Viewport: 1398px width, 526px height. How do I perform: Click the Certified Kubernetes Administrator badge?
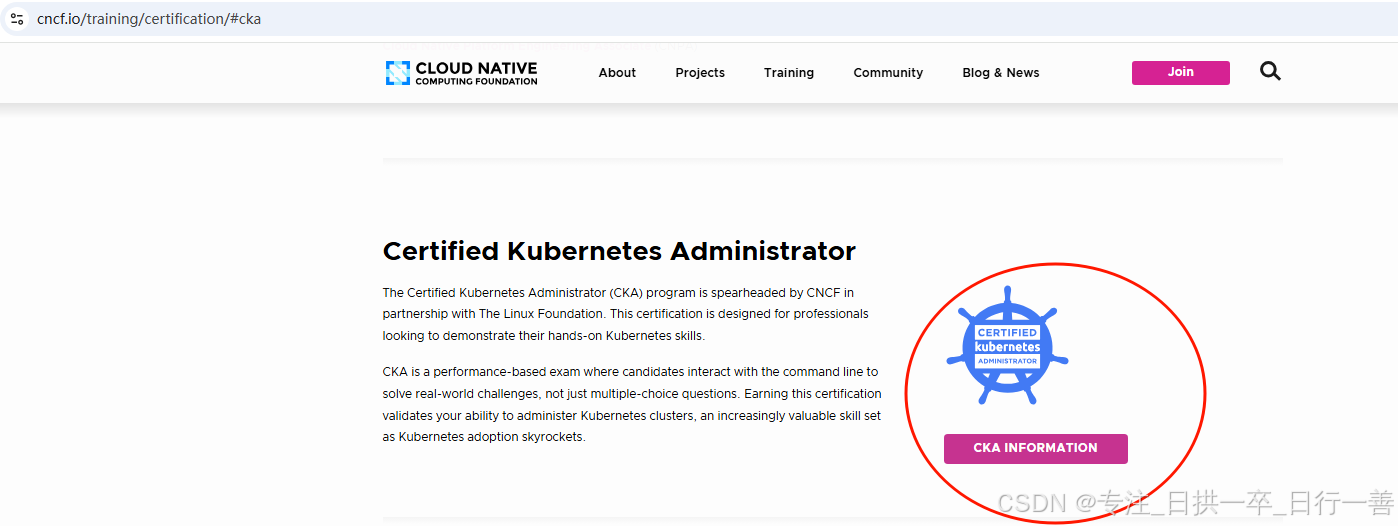click(x=1007, y=345)
